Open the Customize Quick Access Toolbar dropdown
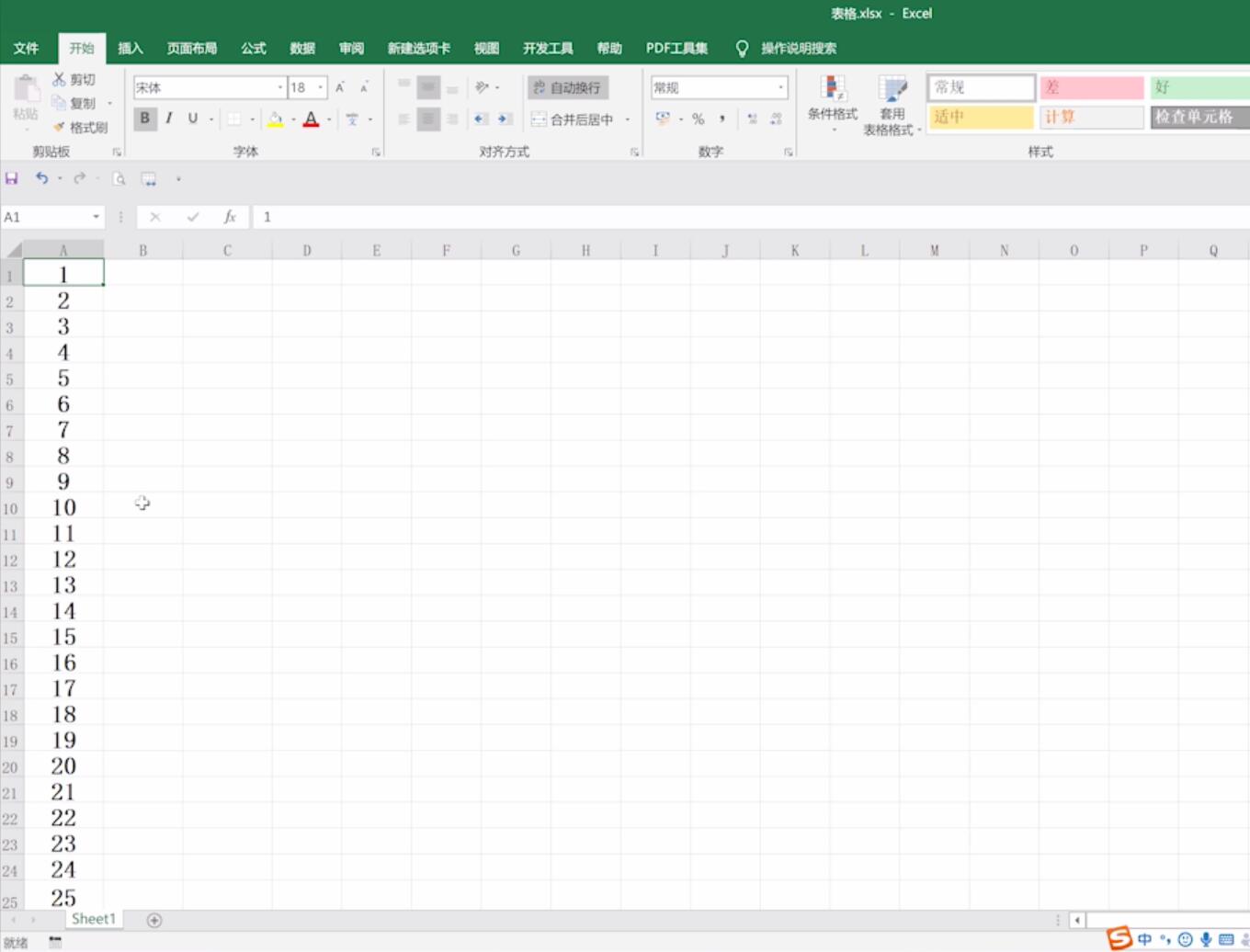Viewport: 1250px width, 952px height. 178,179
